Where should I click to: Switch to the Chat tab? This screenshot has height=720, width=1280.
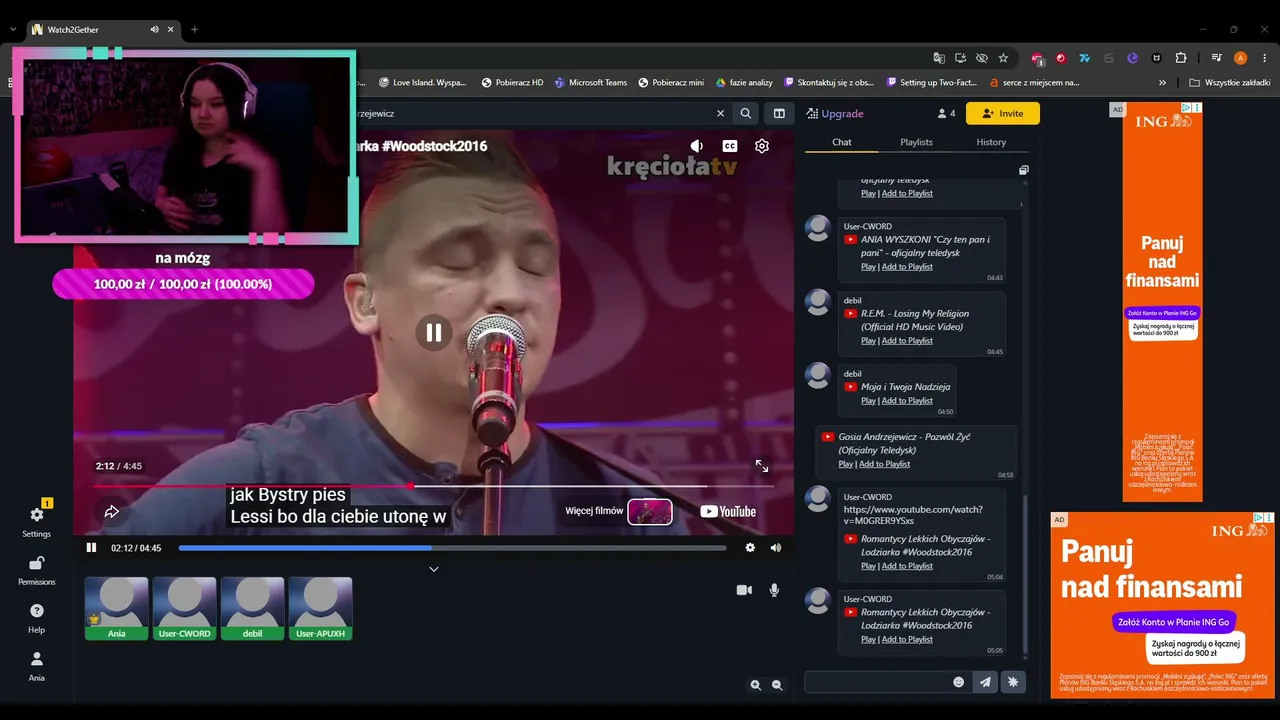pyautogui.click(x=842, y=142)
